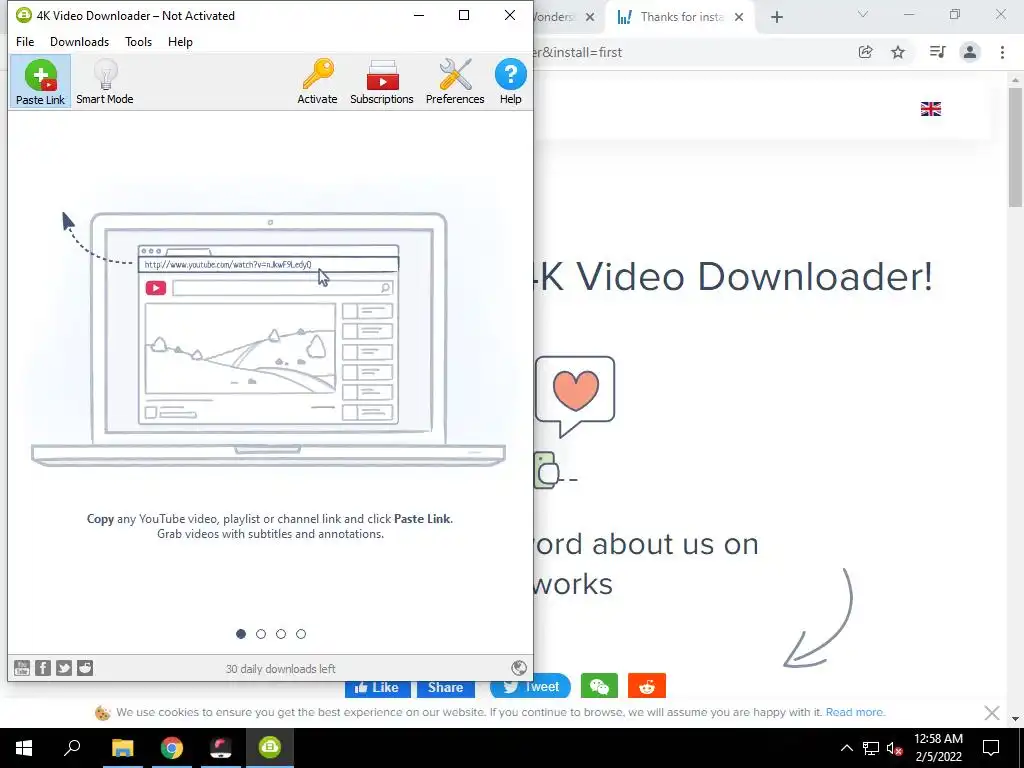
Task: Open Subscriptions in the toolbar
Action: click(x=382, y=82)
